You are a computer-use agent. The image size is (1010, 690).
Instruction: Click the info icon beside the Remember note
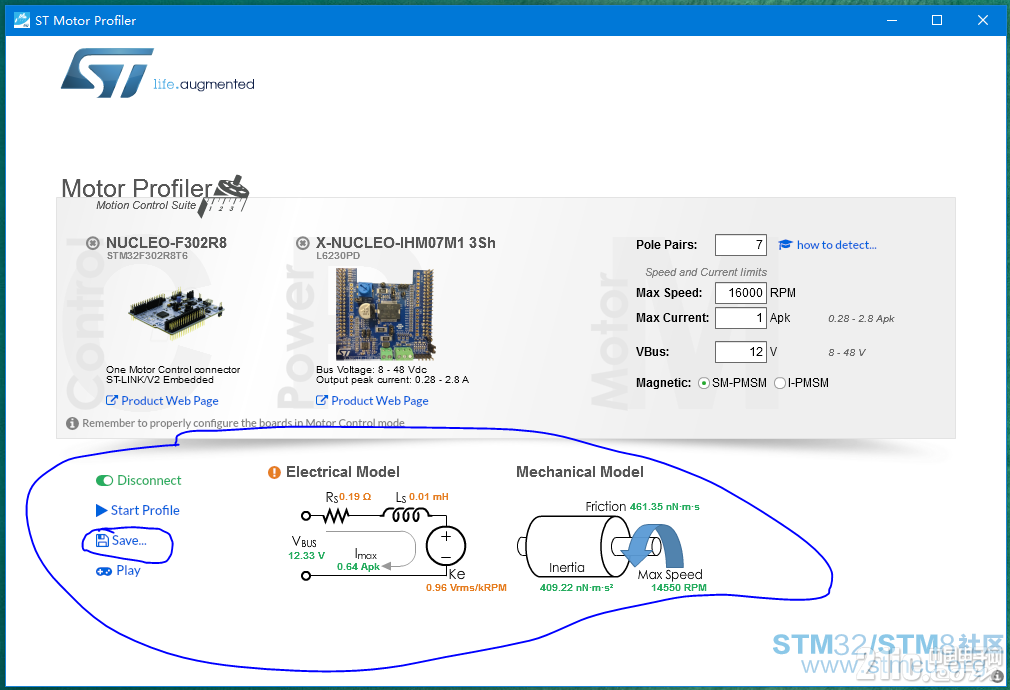pyautogui.click(x=72, y=423)
